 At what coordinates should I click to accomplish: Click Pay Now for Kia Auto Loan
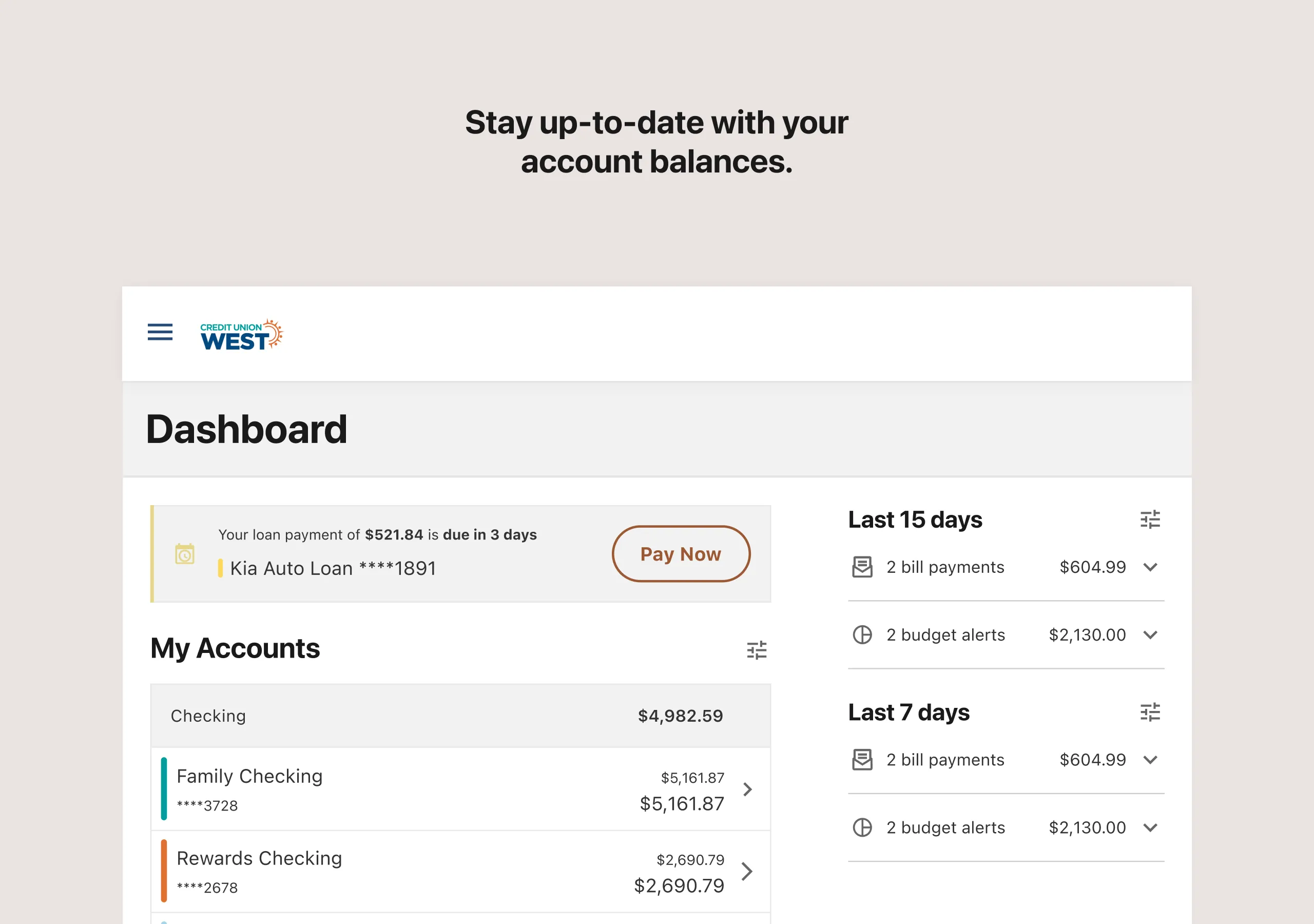[680, 553]
